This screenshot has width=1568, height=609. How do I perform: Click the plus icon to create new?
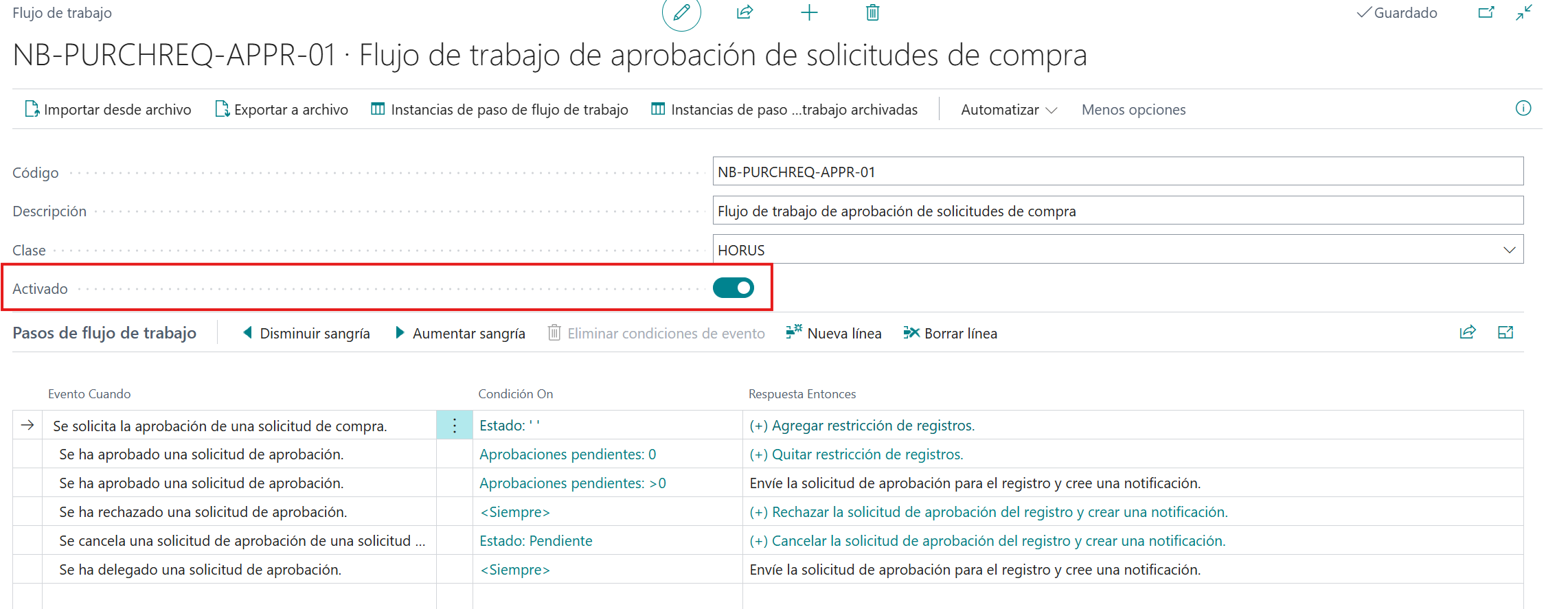tap(809, 12)
